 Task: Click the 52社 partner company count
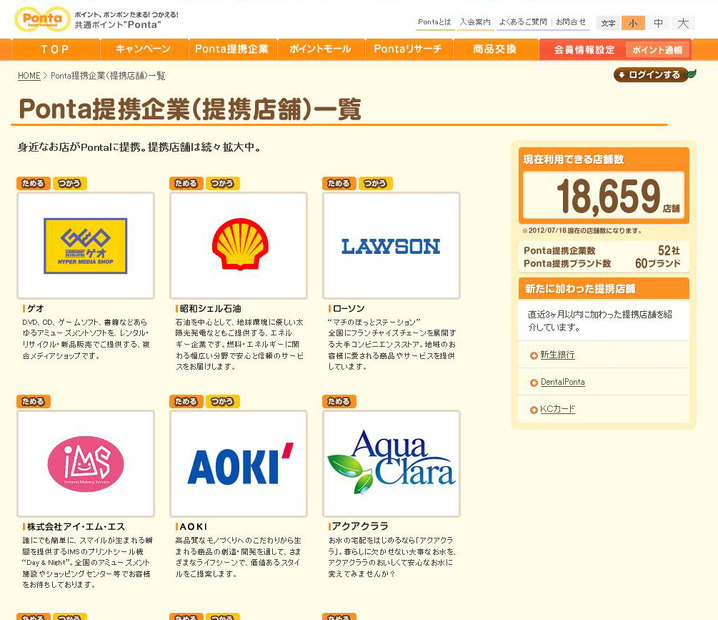[x=669, y=250]
